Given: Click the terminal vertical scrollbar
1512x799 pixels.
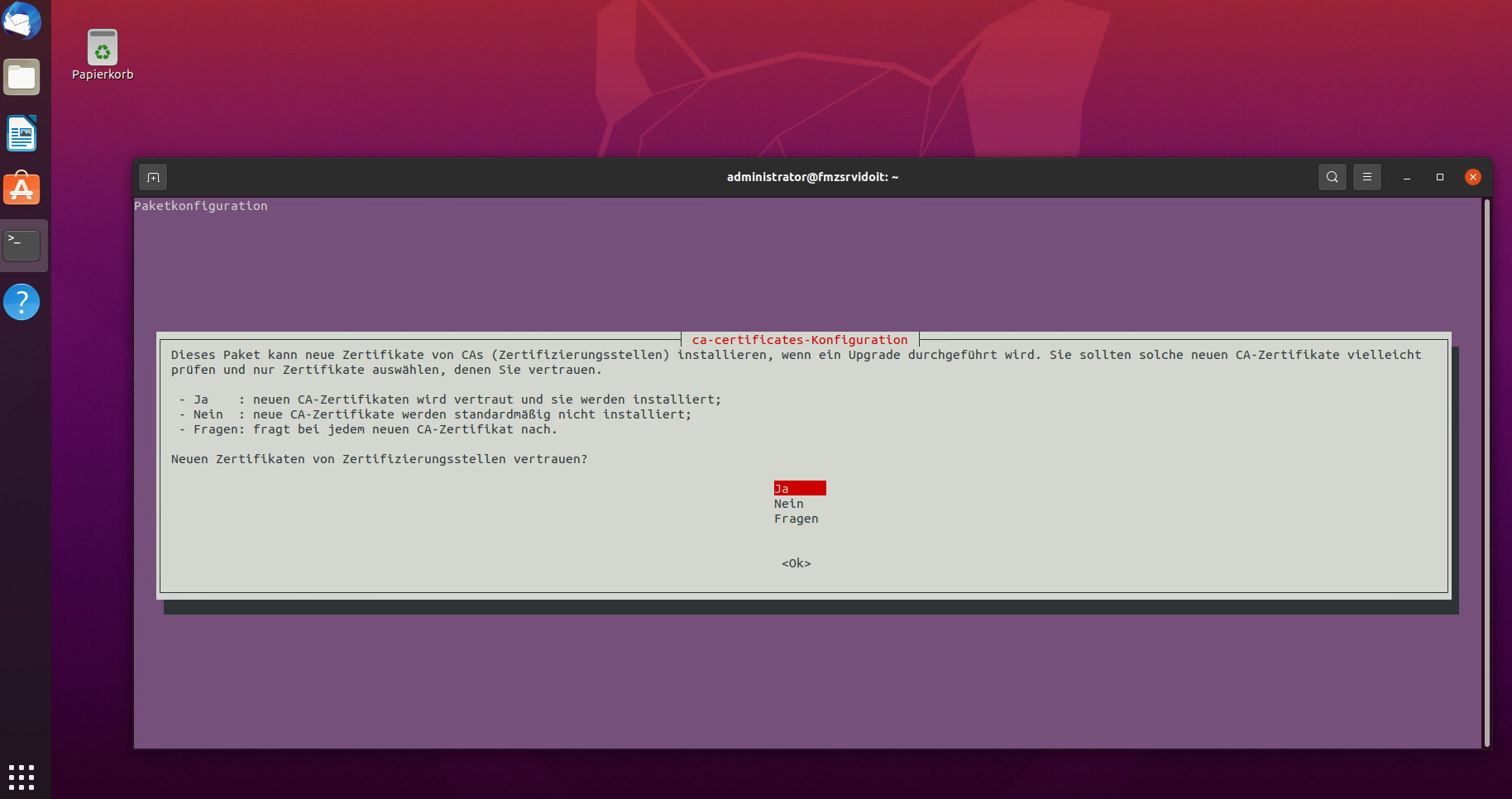Looking at the screenshot, I should (x=1486, y=471).
